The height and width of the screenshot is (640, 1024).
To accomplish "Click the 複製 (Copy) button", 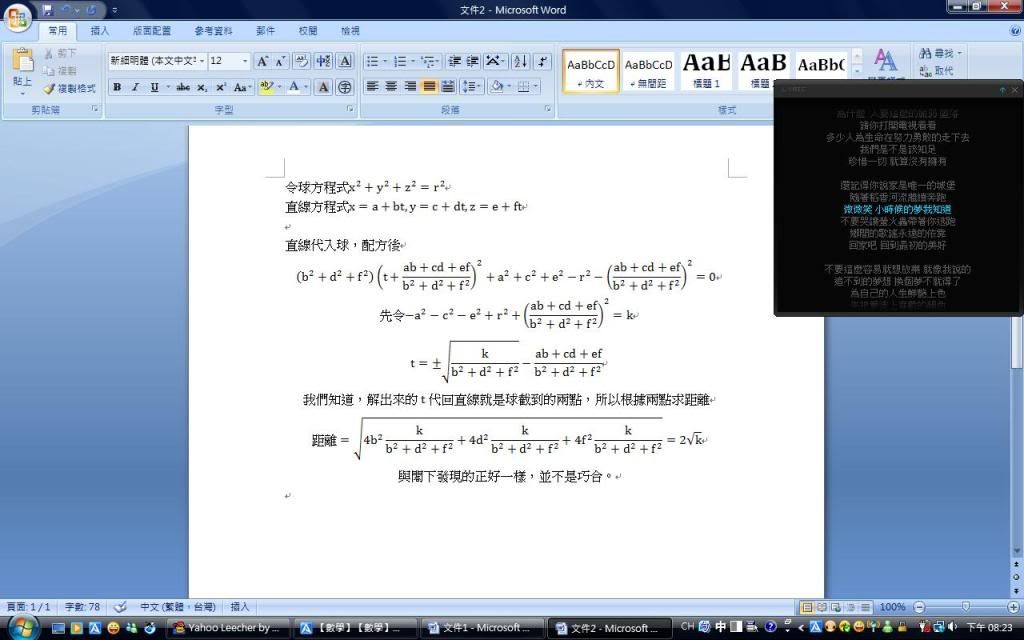I will pos(60,71).
